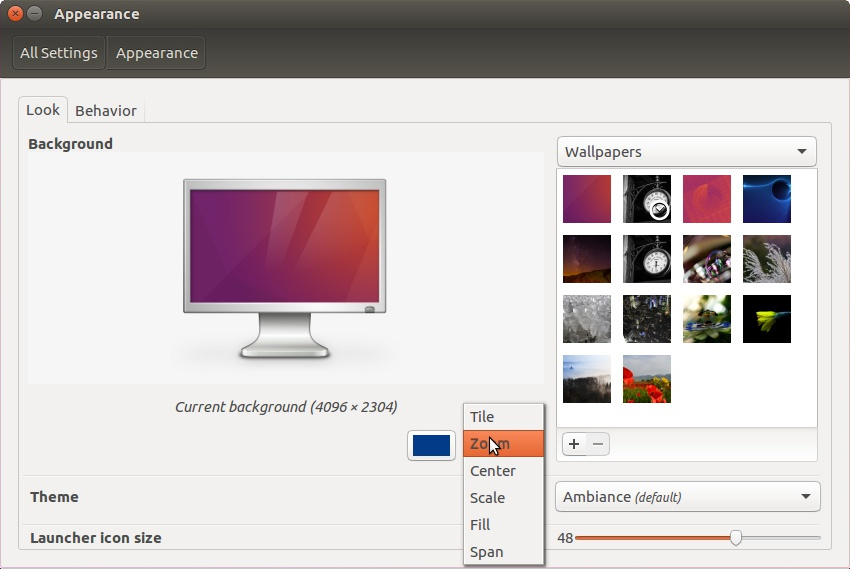Open the Look tab
850x569 pixels.
click(x=43, y=110)
